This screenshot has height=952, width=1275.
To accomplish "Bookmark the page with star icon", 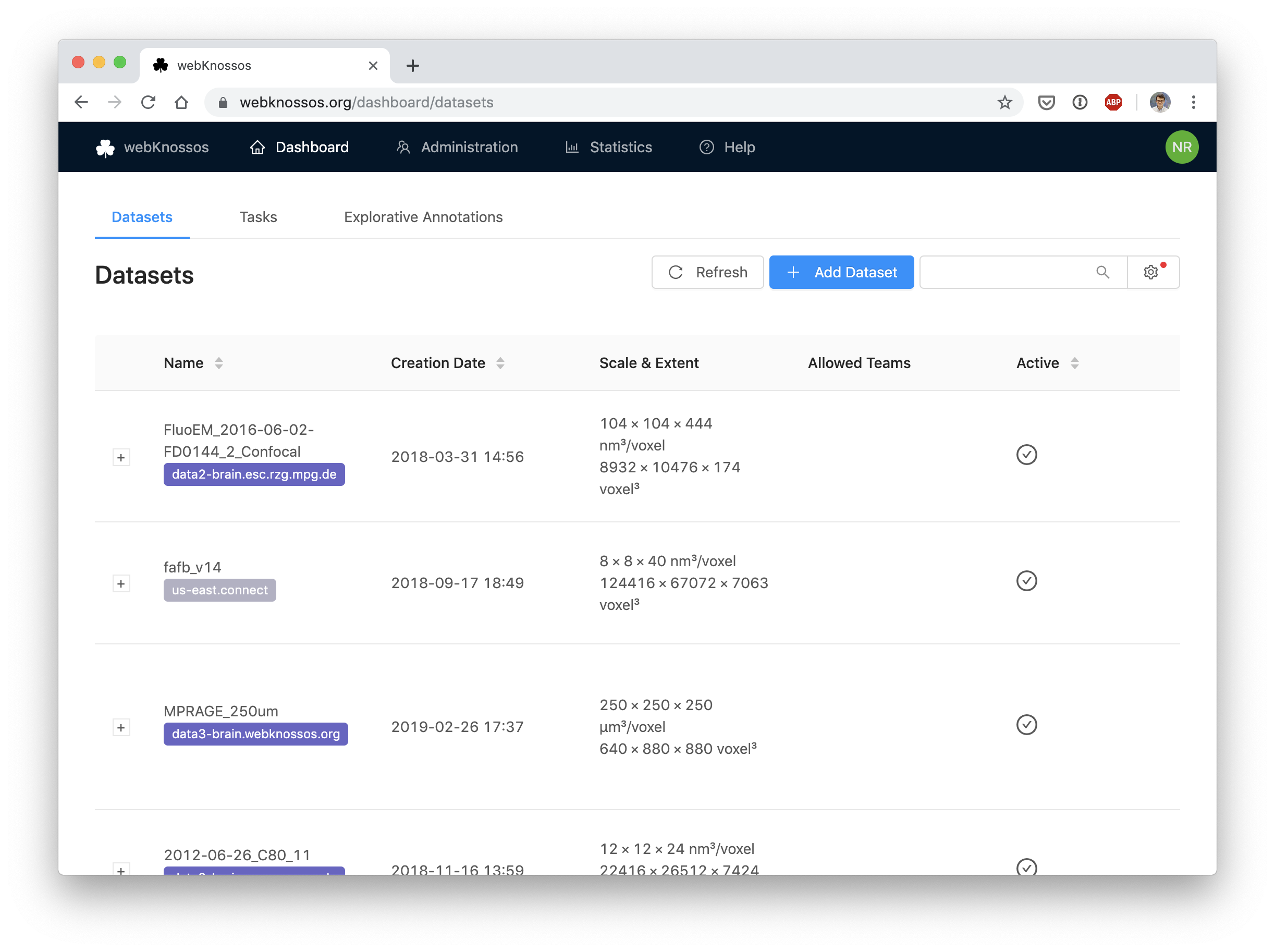I will [1005, 102].
